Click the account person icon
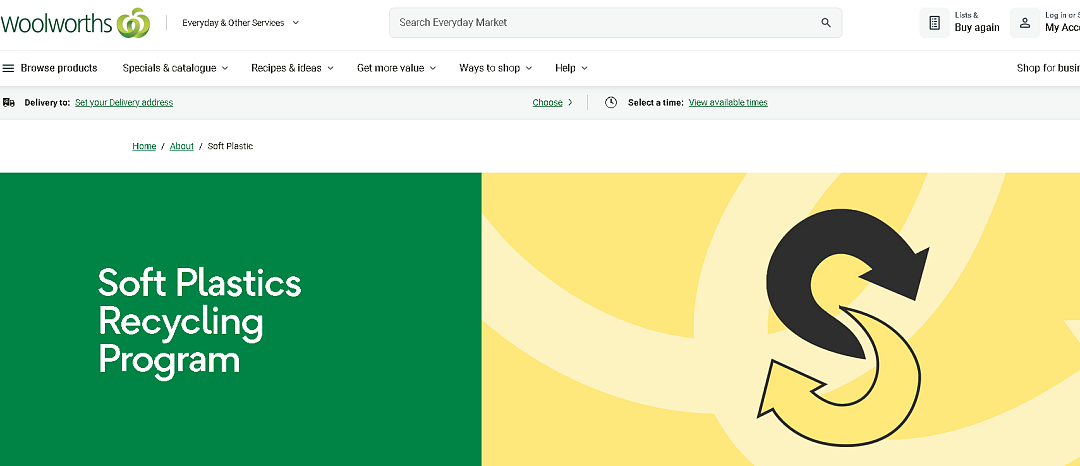 click(x=1024, y=23)
